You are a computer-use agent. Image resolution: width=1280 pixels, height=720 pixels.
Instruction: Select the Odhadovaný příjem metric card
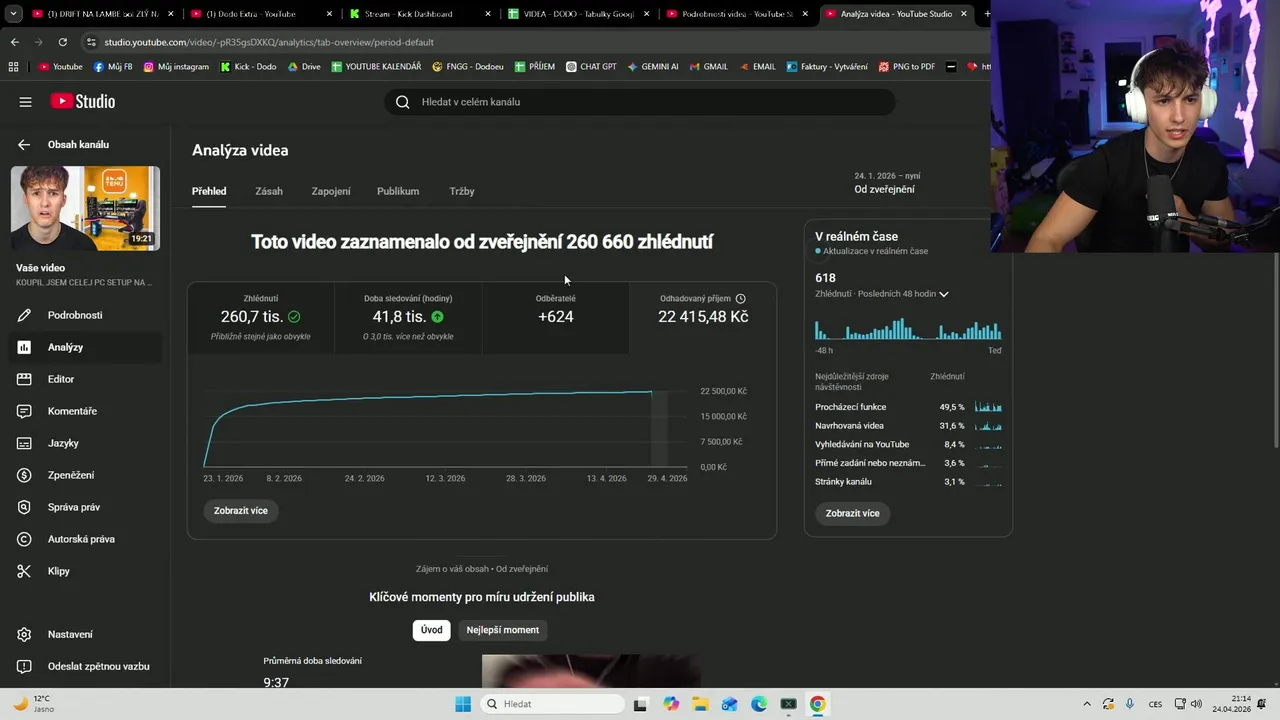click(x=703, y=318)
